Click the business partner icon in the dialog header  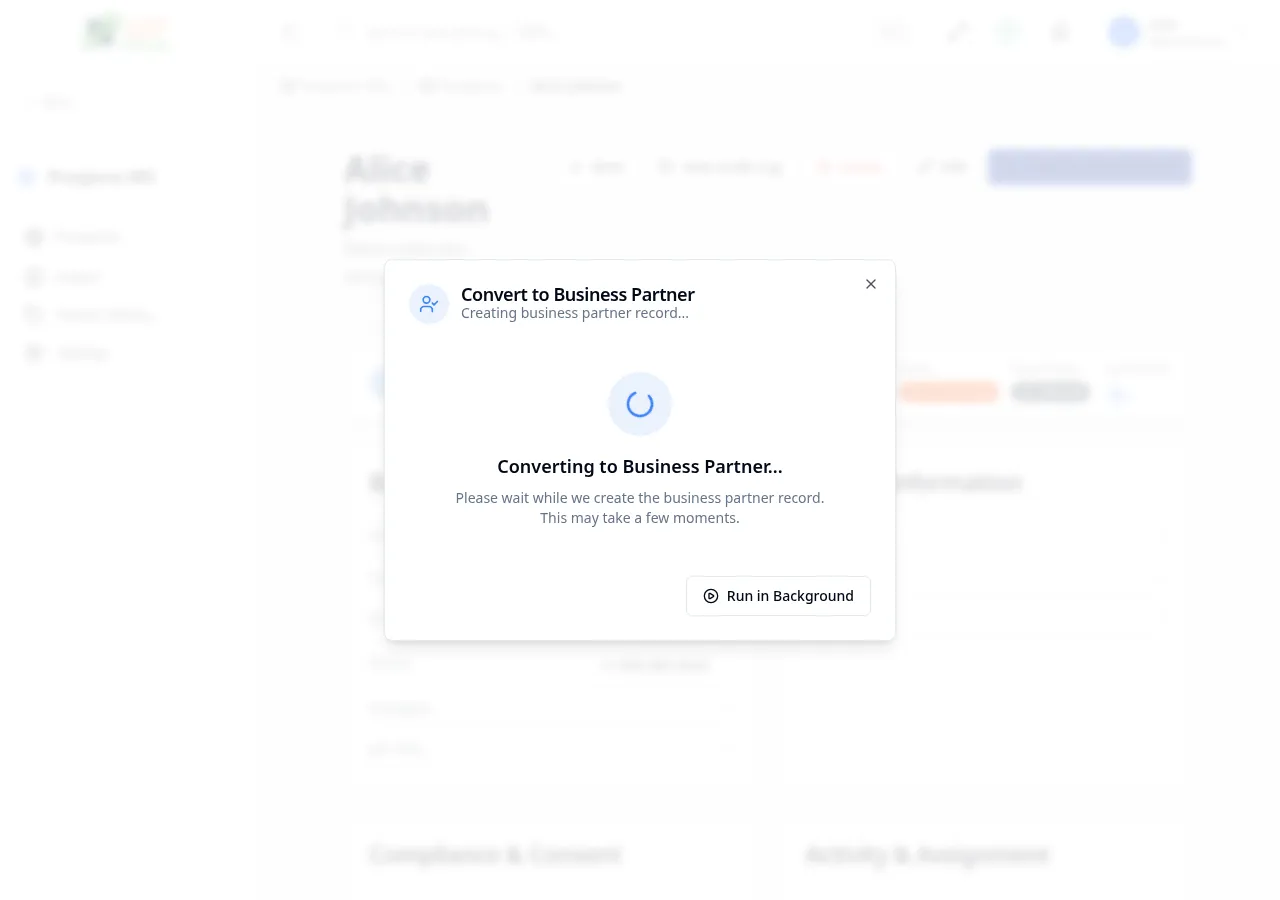tap(429, 304)
